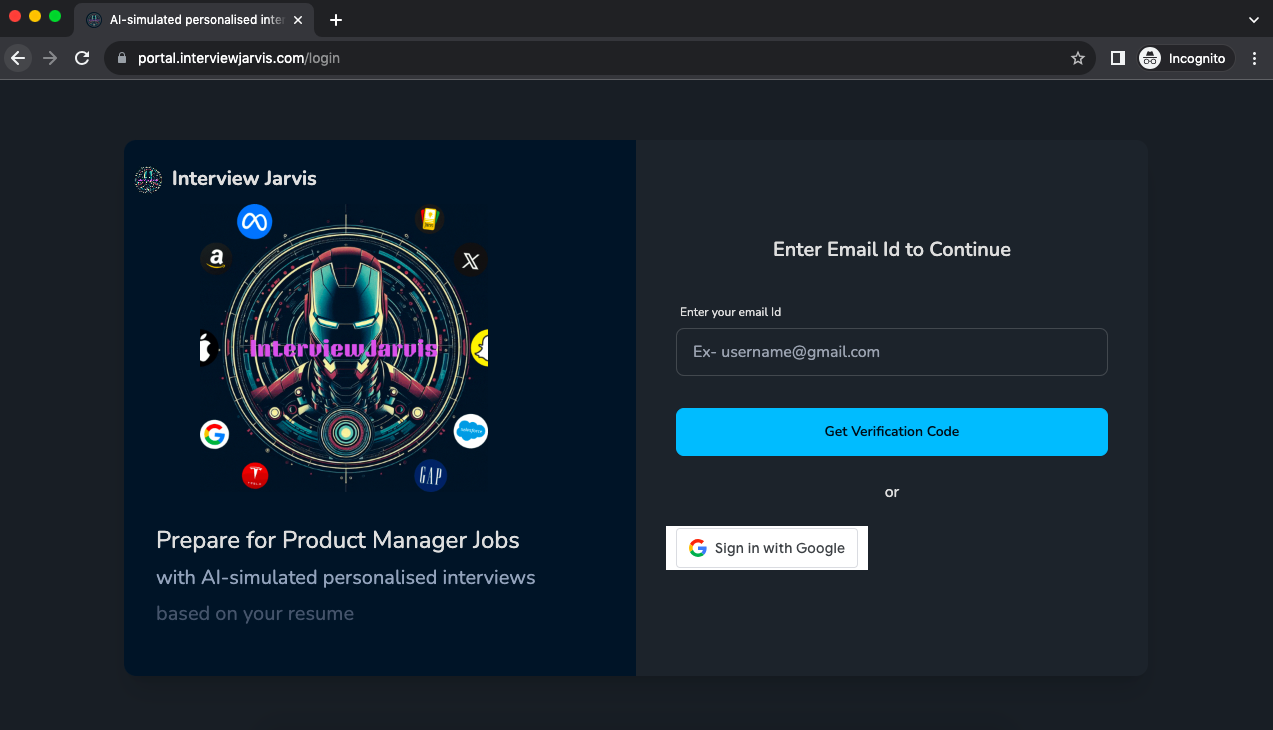Screen dimensions: 1273x730
Task: Click the GAP logo icon
Action: [x=430, y=476]
